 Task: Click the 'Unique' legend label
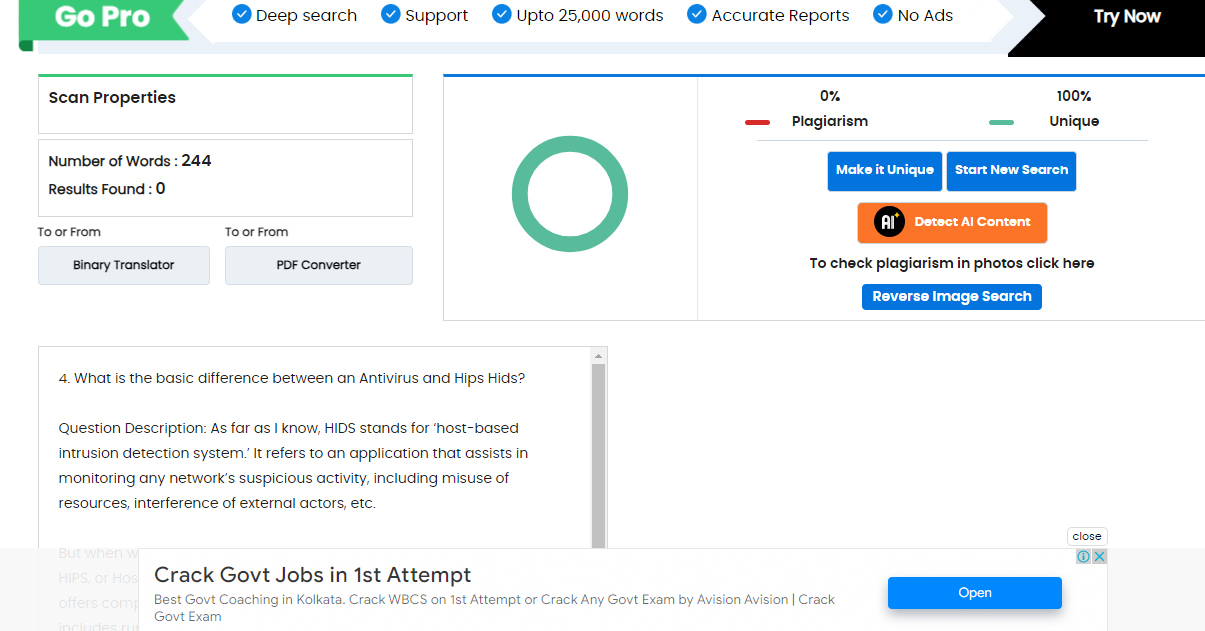tap(1074, 122)
